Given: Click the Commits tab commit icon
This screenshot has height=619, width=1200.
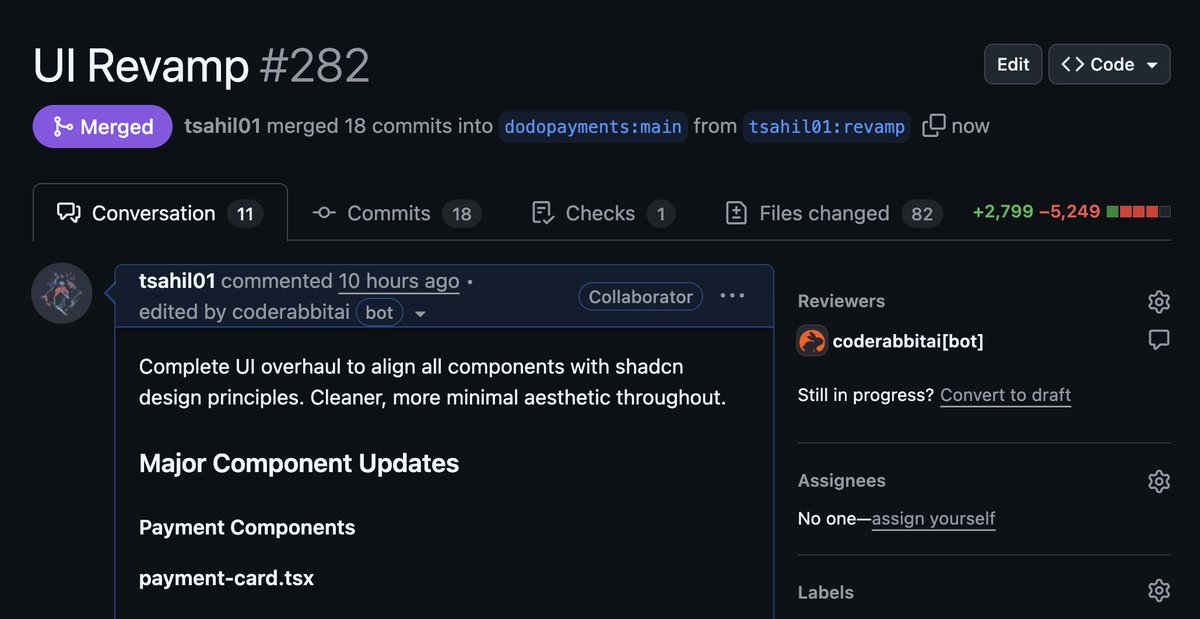Looking at the screenshot, I should [x=322, y=213].
